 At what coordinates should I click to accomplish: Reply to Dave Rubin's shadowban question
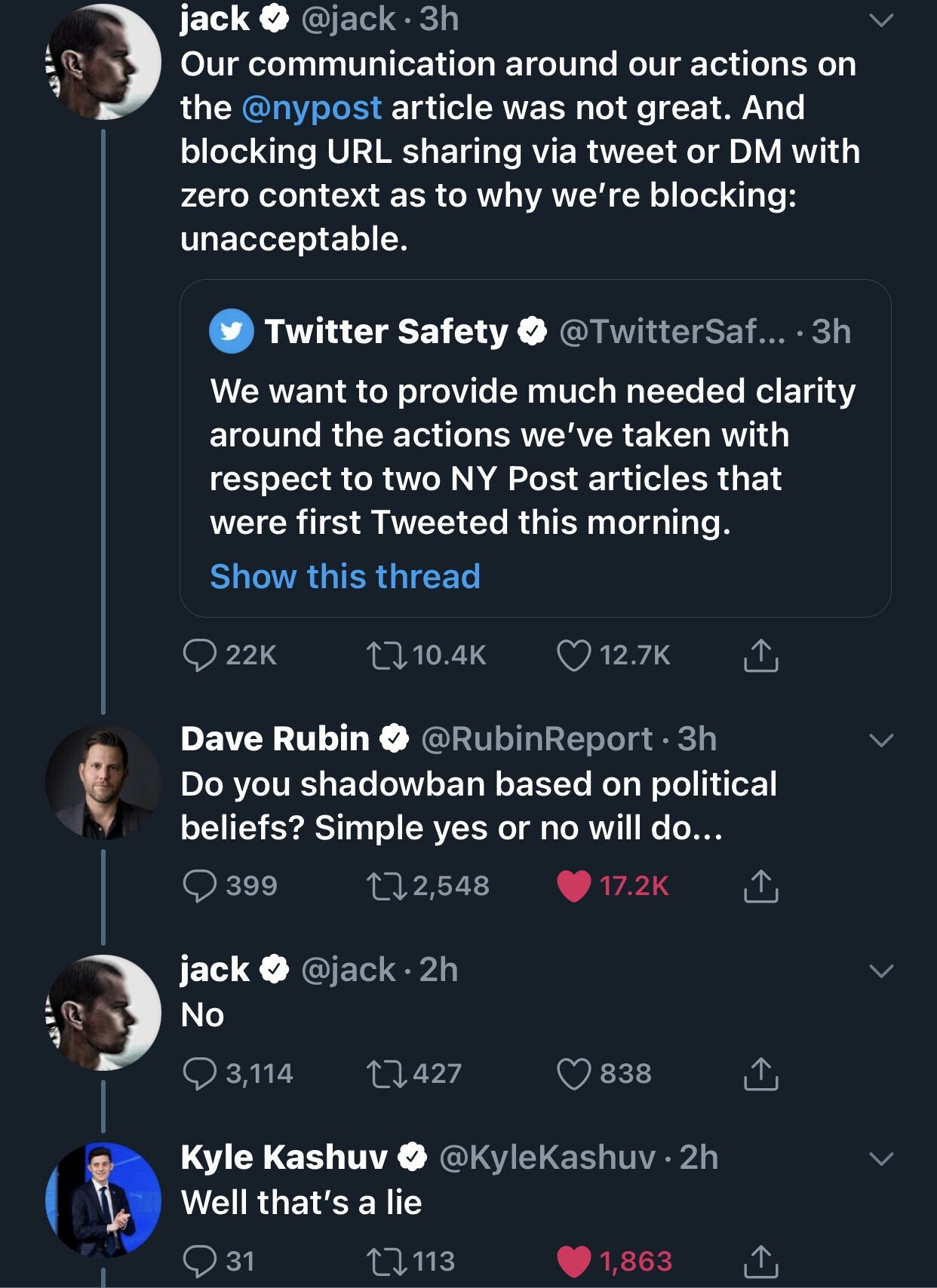[200, 885]
